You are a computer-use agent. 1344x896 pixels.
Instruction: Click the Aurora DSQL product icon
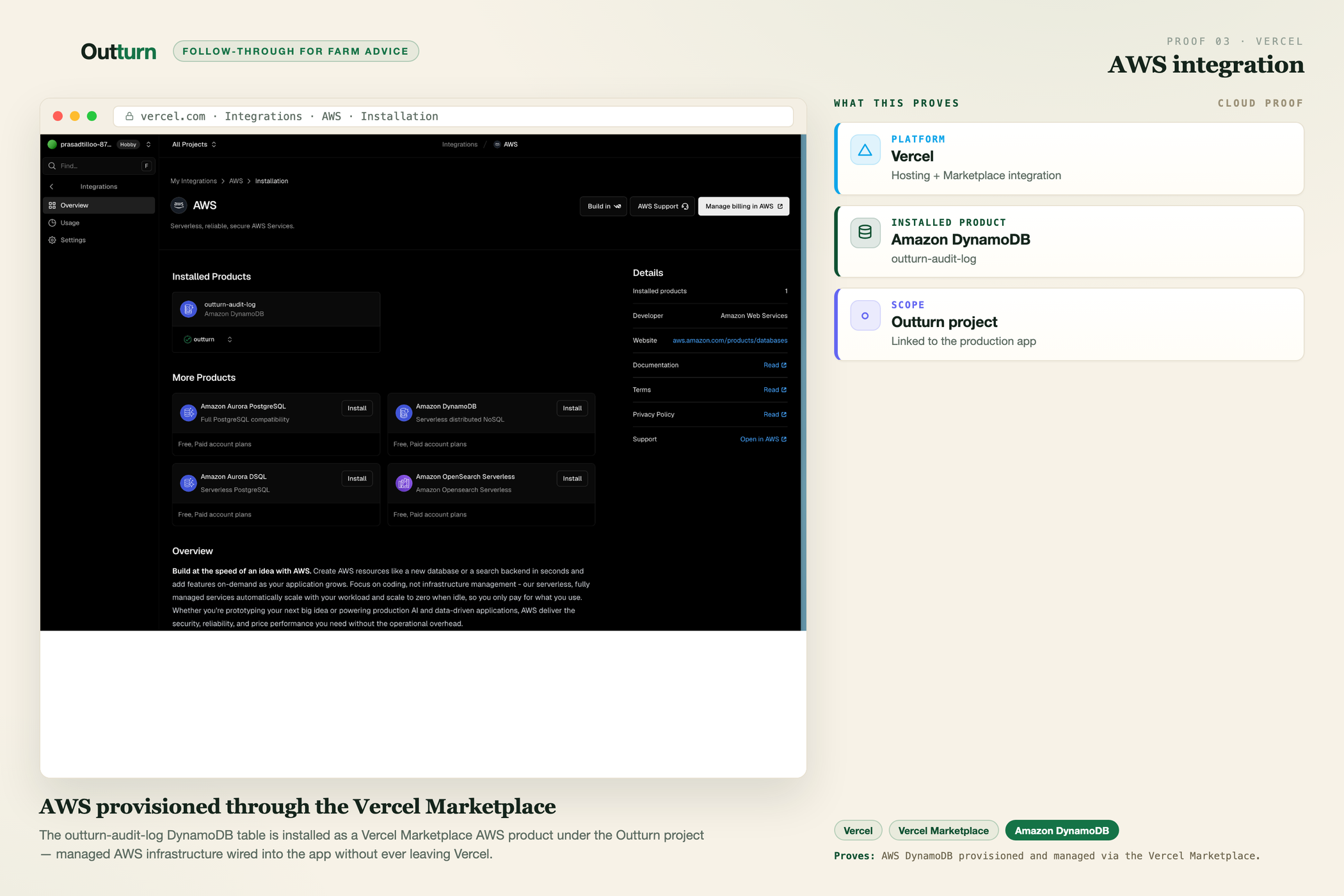189,483
